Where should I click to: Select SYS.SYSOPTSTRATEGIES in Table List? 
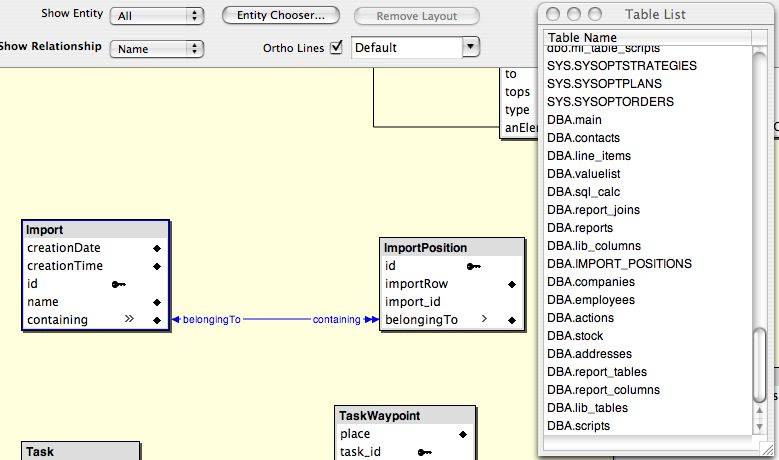[x=622, y=66]
